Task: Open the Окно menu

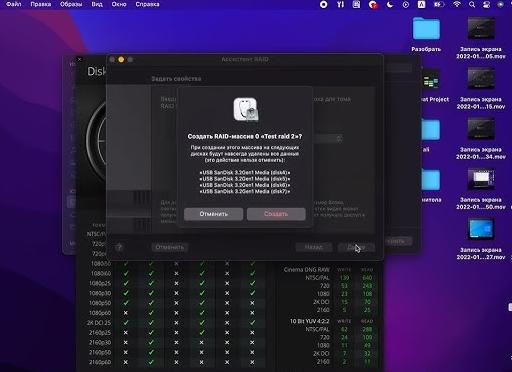Action: (x=119, y=4)
